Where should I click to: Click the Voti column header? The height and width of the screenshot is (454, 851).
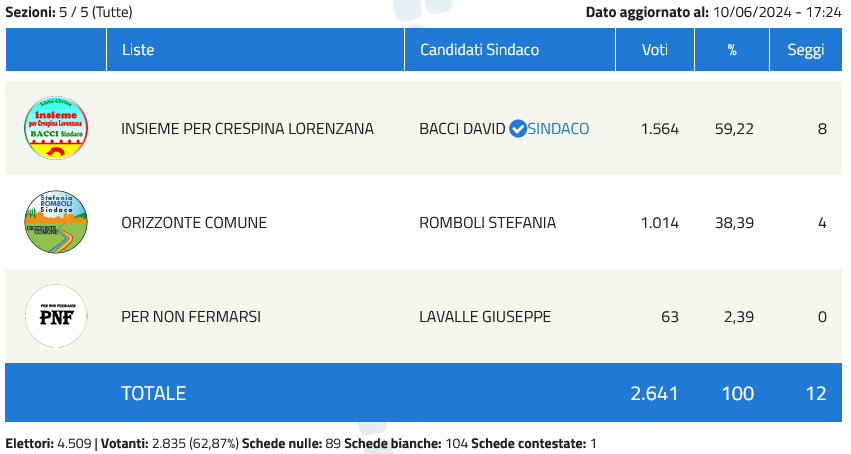[x=655, y=50]
